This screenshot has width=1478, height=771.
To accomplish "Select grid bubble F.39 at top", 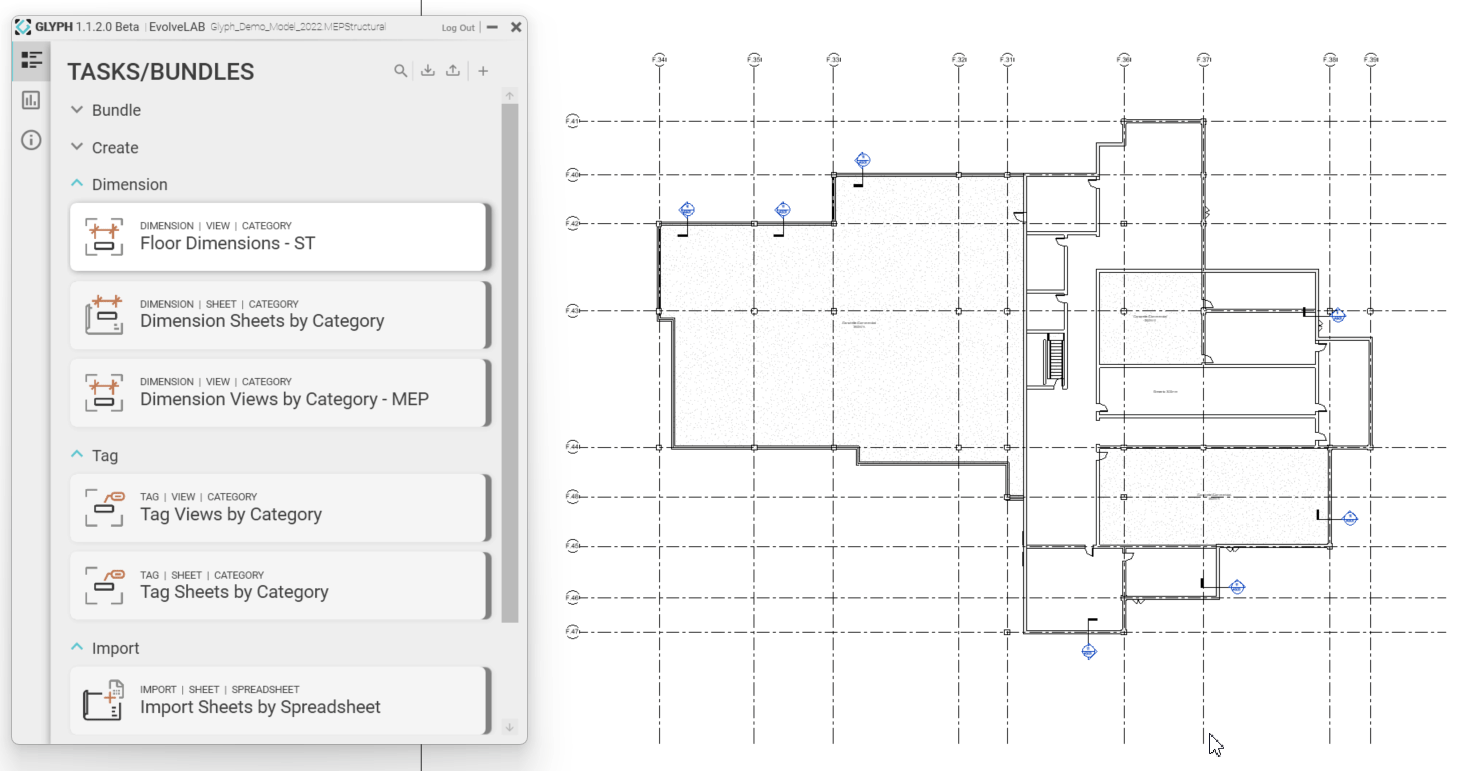I will coord(1371,60).
